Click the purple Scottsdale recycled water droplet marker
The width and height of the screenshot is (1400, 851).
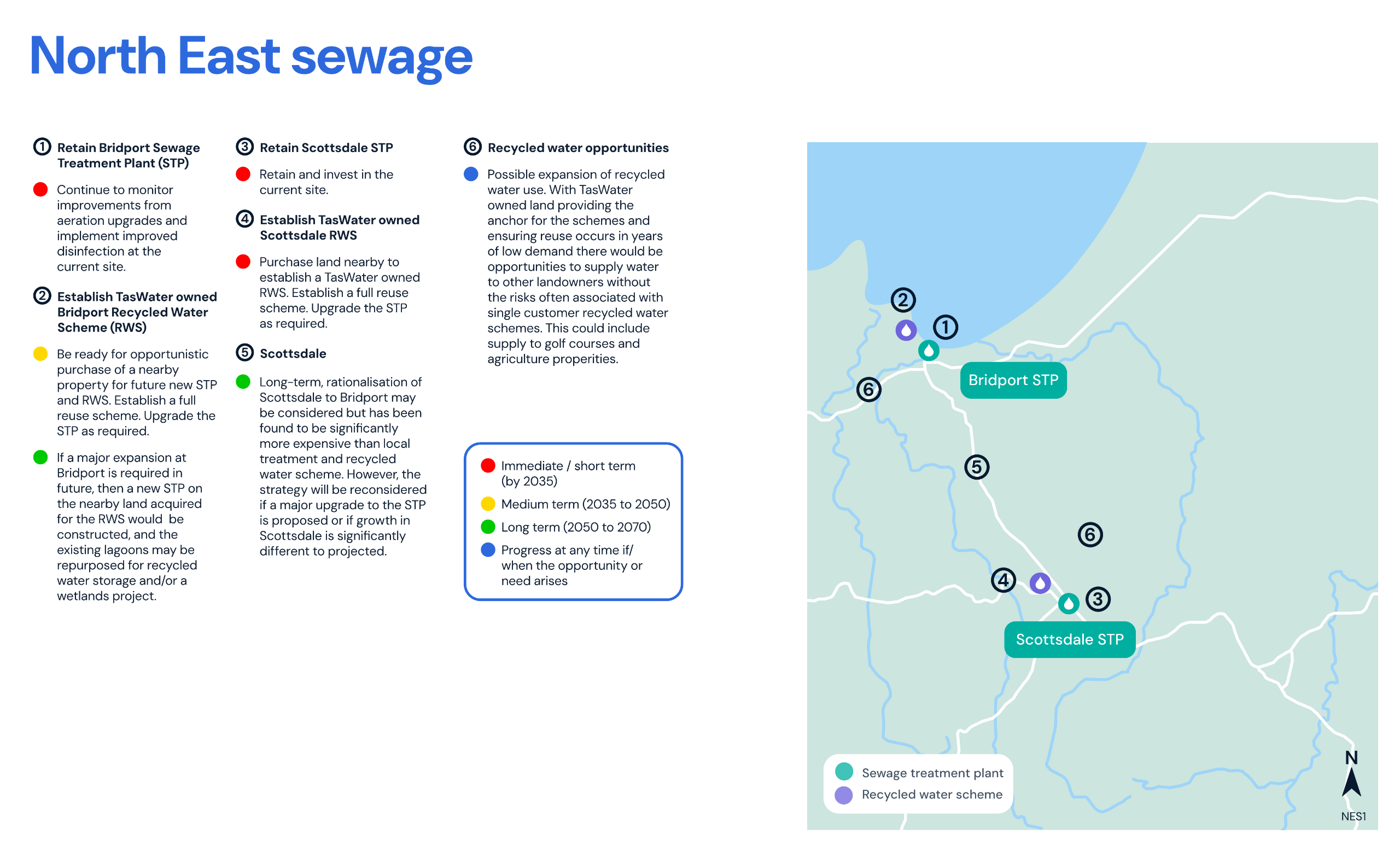[x=1040, y=583]
